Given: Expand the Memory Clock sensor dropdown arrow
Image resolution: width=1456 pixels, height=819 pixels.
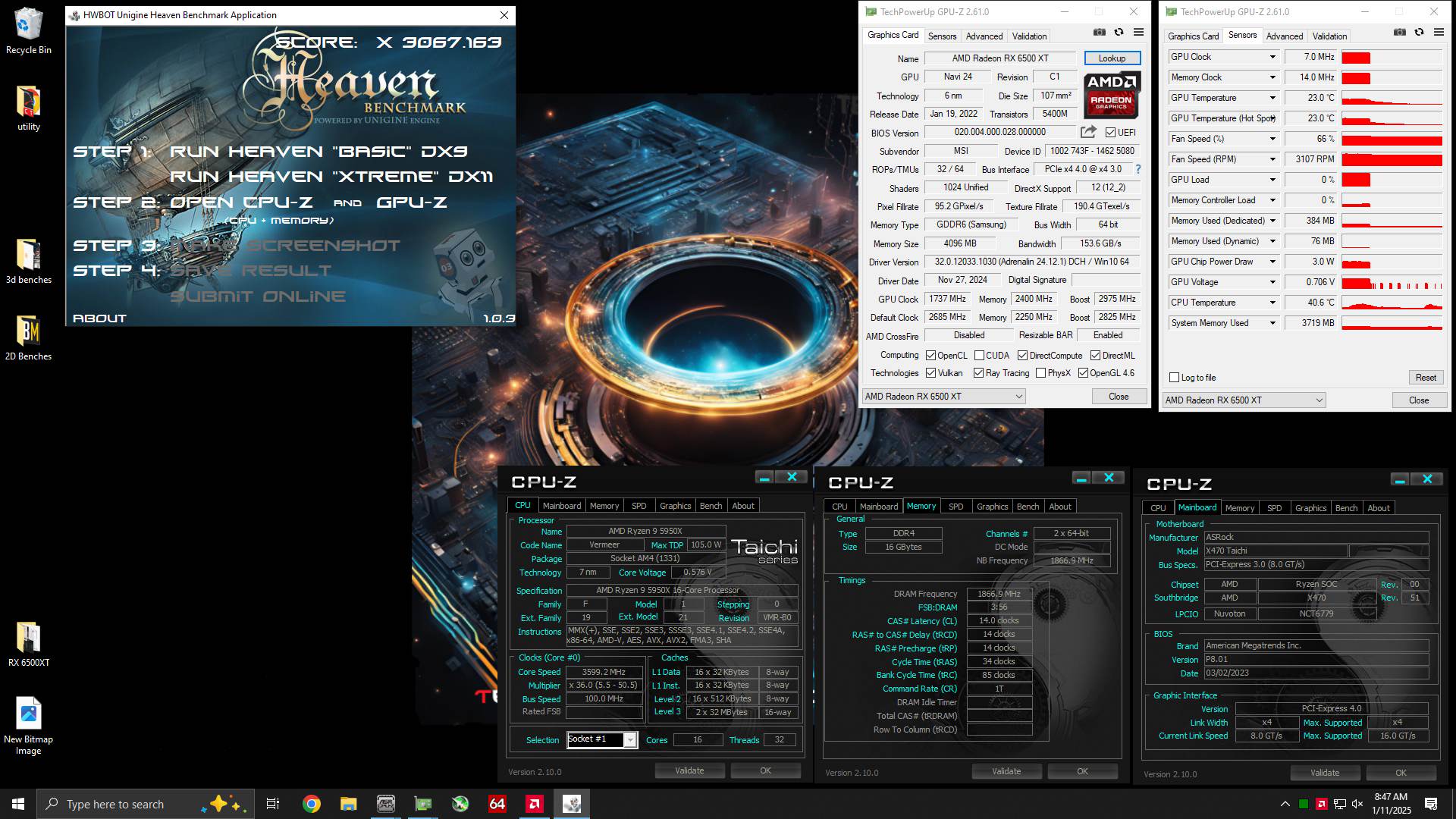Looking at the screenshot, I should click(1272, 77).
